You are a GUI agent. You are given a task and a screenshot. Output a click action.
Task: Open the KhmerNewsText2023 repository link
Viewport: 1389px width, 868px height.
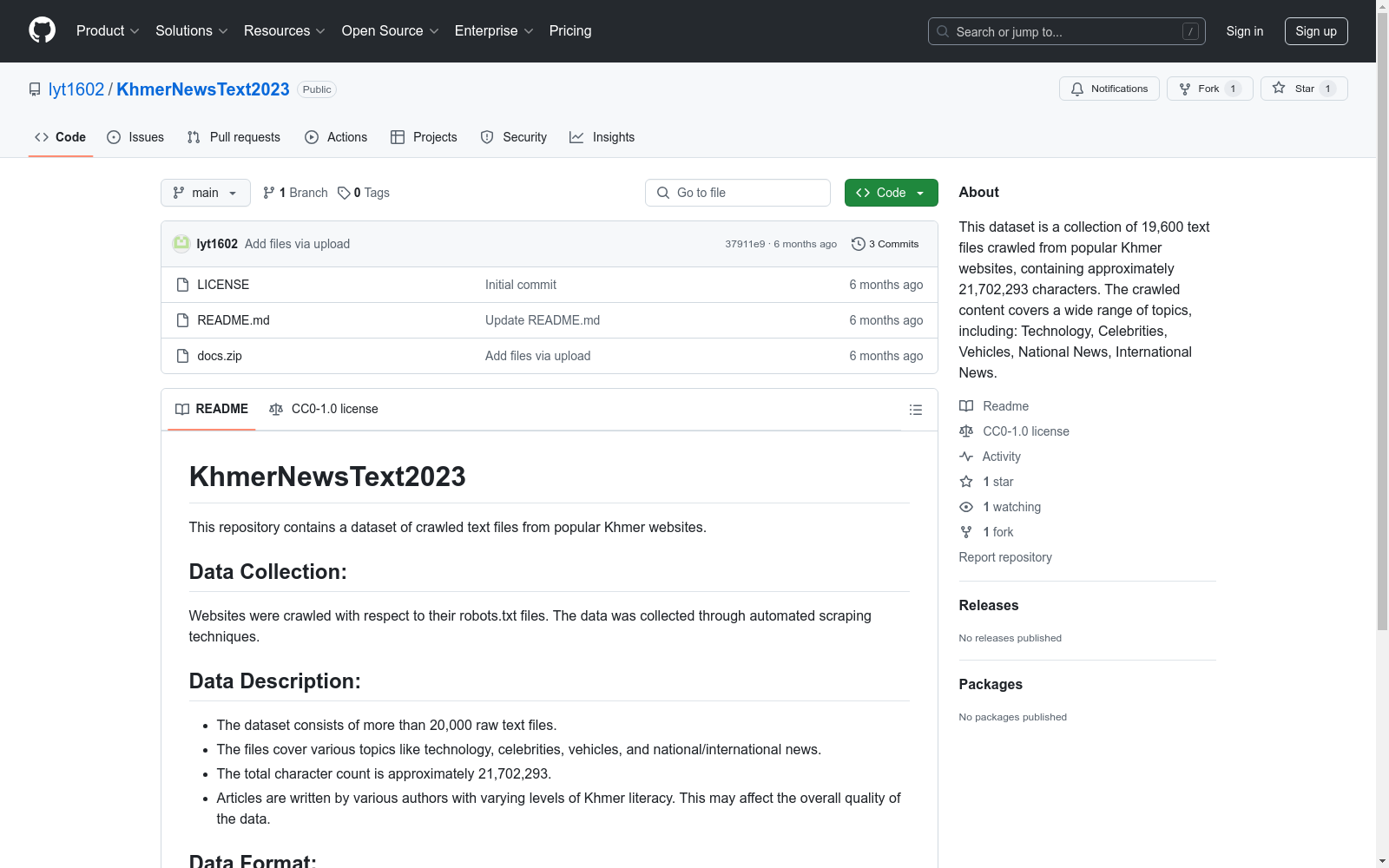point(203,89)
